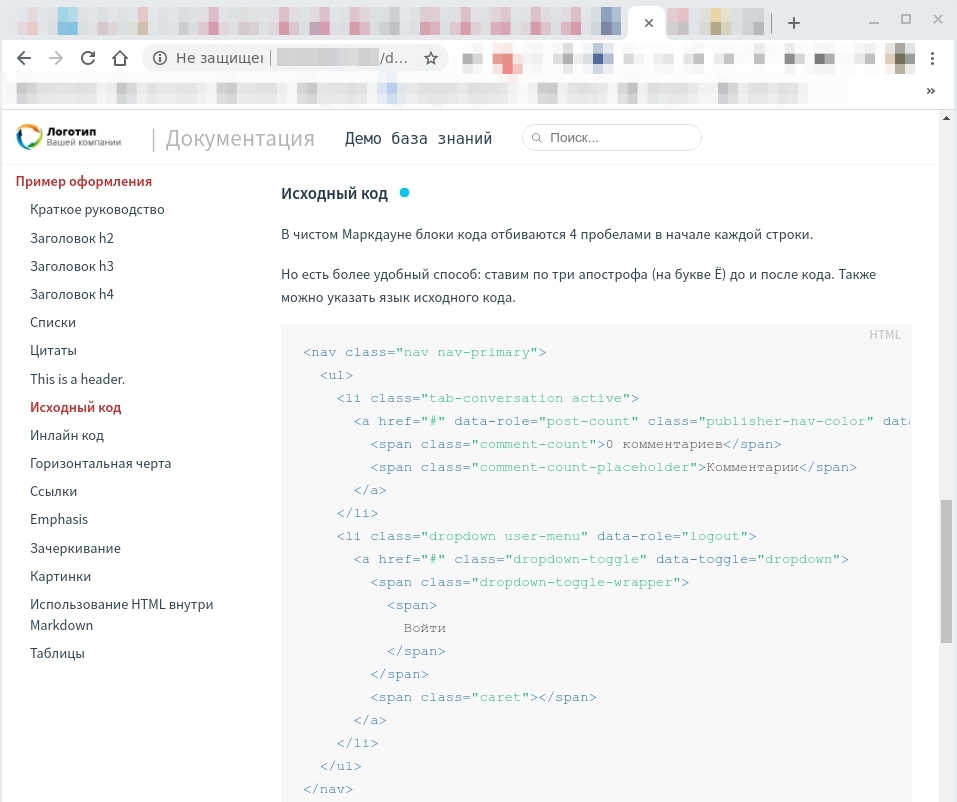Select the 'база знаний' menu item

441,138
